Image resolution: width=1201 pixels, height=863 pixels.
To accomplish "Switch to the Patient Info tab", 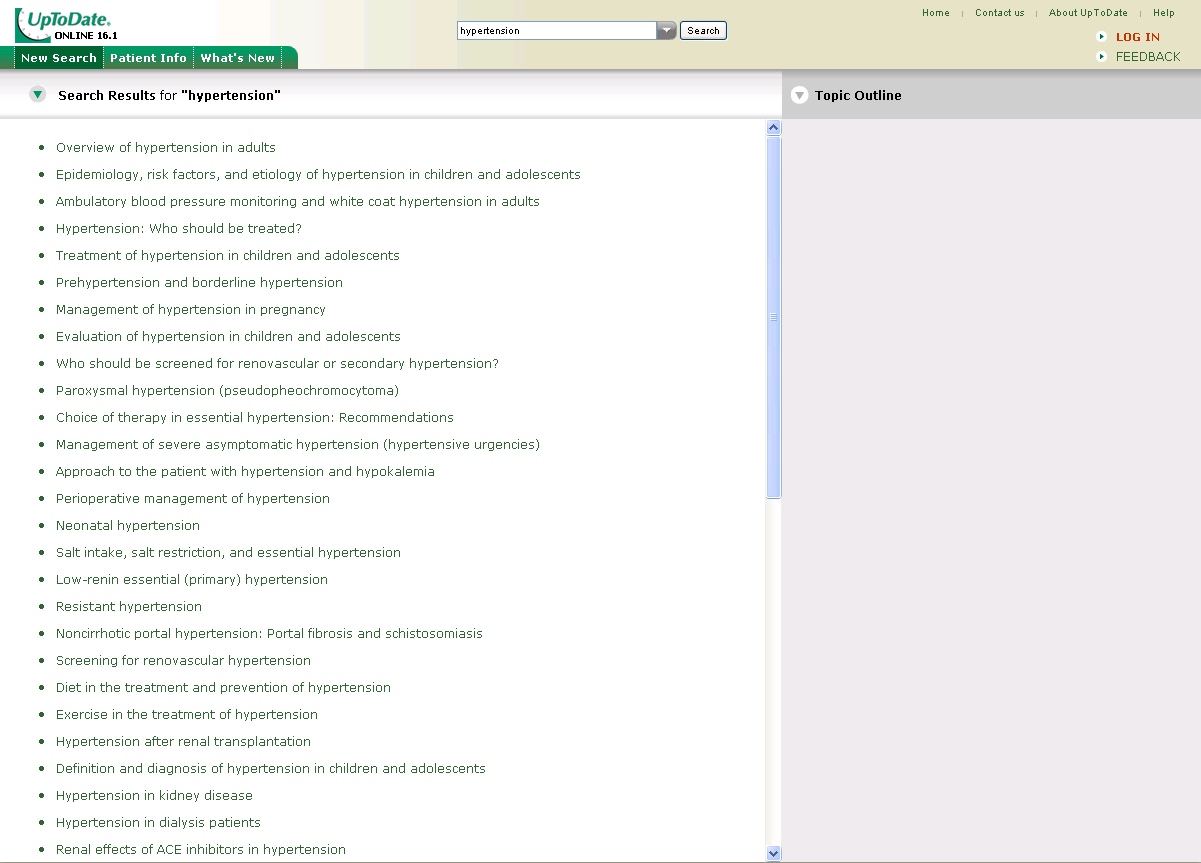I will [x=148, y=58].
